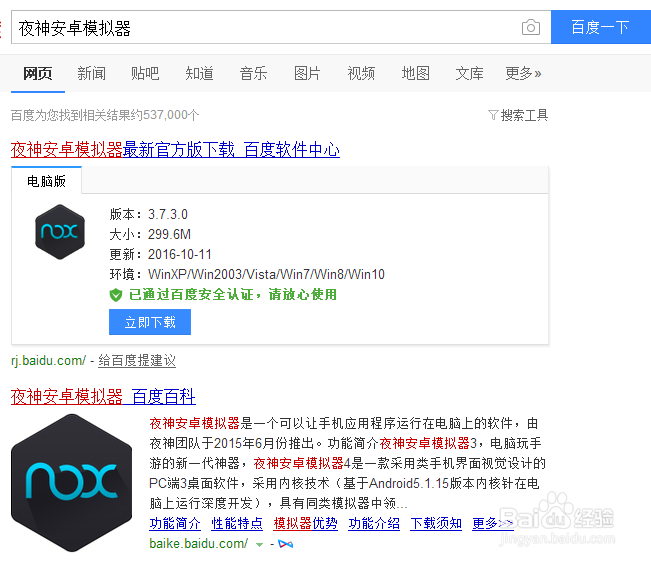Open the 贴吧 tab
Viewport: 651px width, 561px height.
pos(145,73)
